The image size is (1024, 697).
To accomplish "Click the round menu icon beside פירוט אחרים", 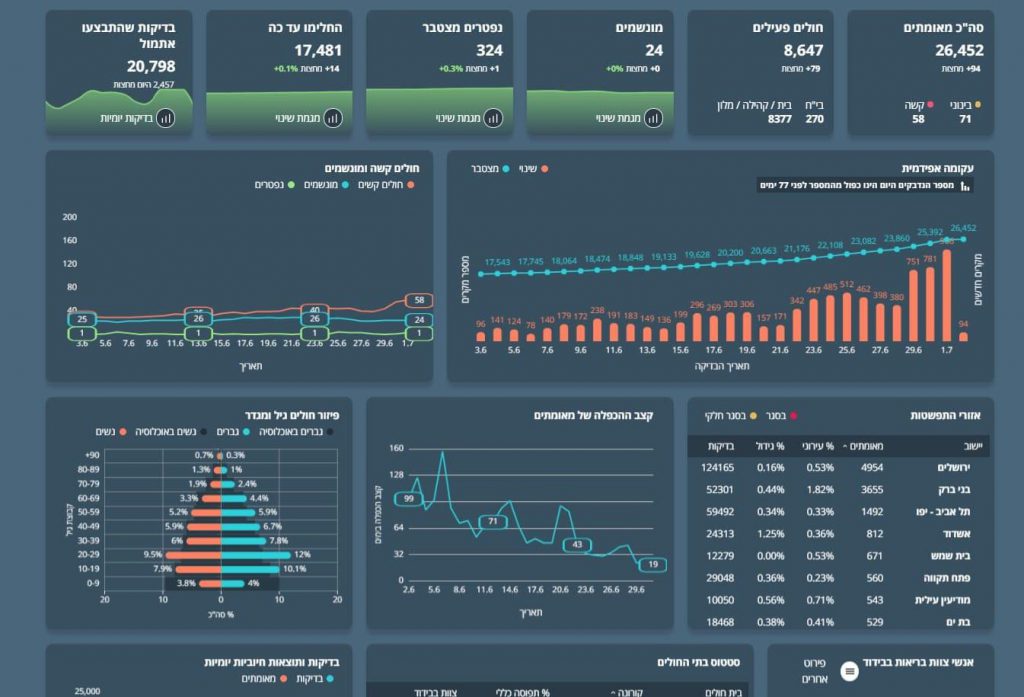I will point(850,671).
